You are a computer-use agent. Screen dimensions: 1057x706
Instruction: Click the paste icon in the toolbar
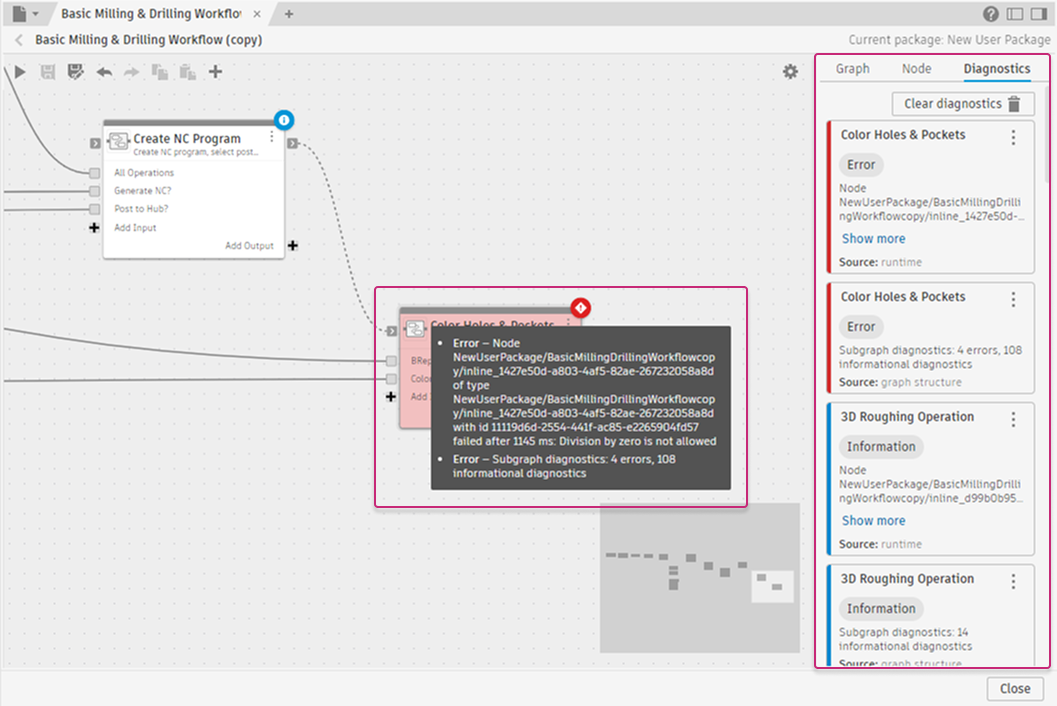[x=187, y=71]
